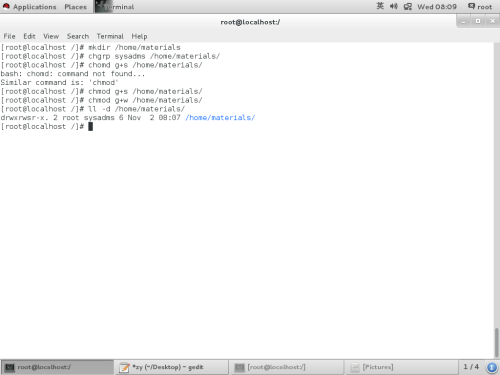Screen dimensions: 500x375
Task: Close the terminal window
Action: pyautogui.click(x=493, y=21)
